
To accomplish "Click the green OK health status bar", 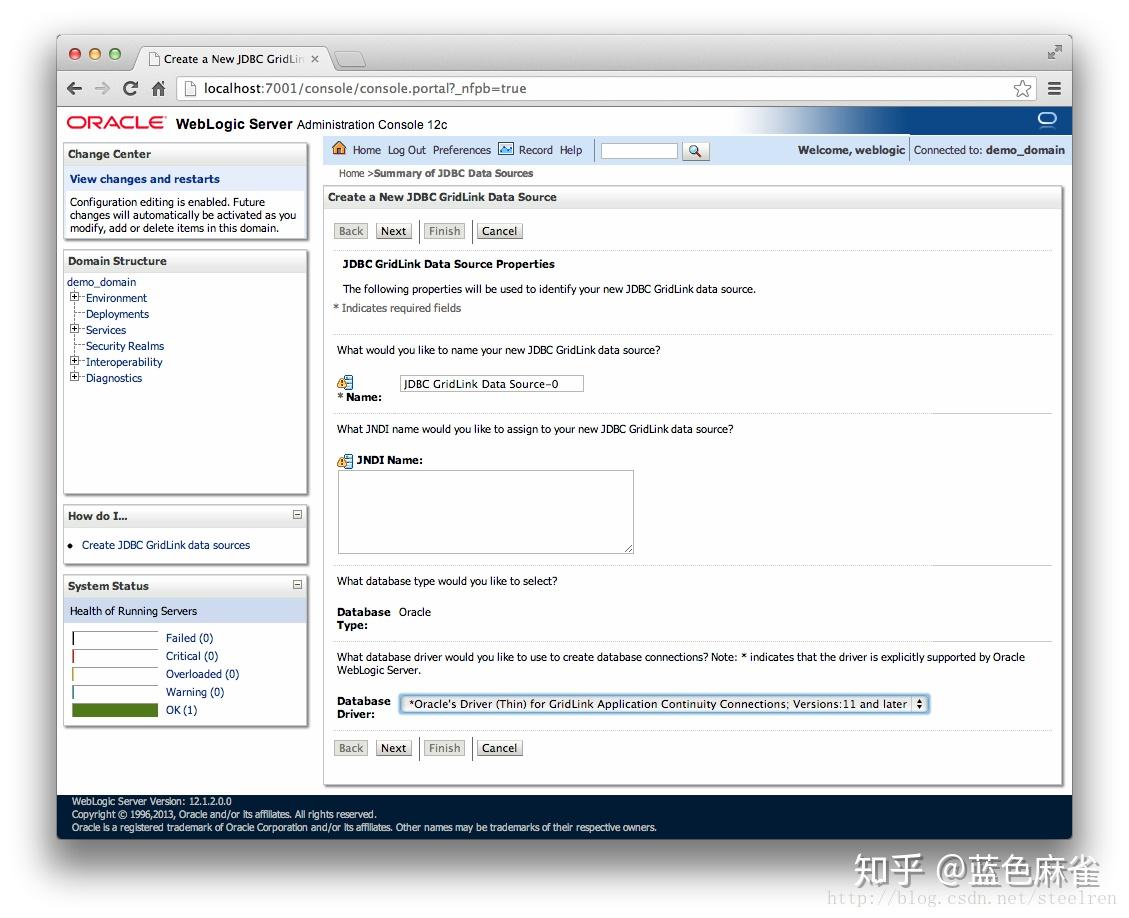I will (115, 710).
